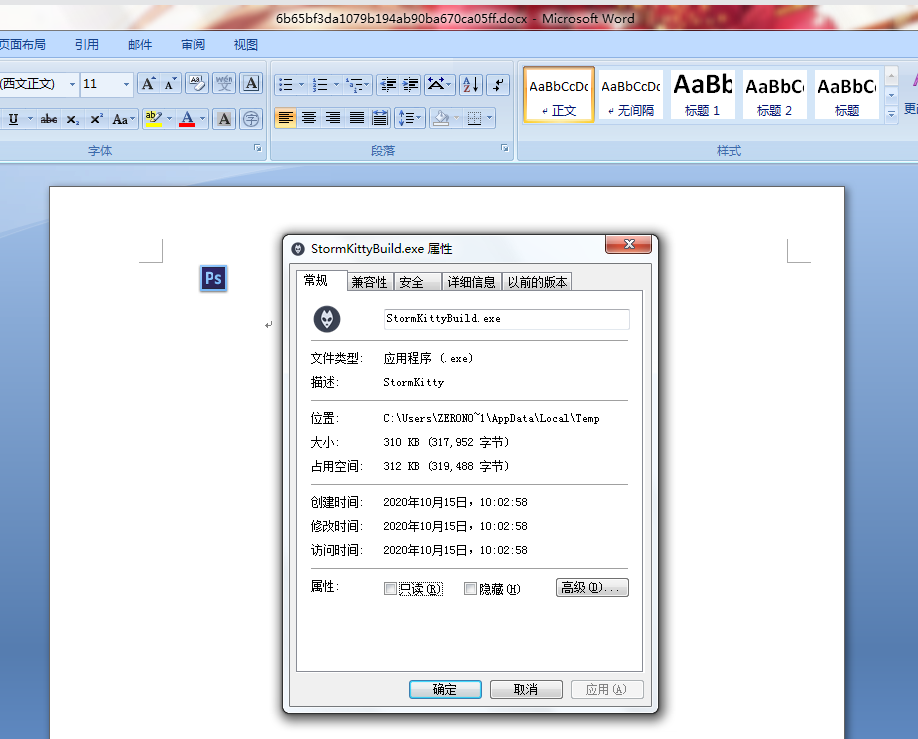Open the 审阅 ribbon tab
Screen dimensions: 918x739
click(x=193, y=45)
